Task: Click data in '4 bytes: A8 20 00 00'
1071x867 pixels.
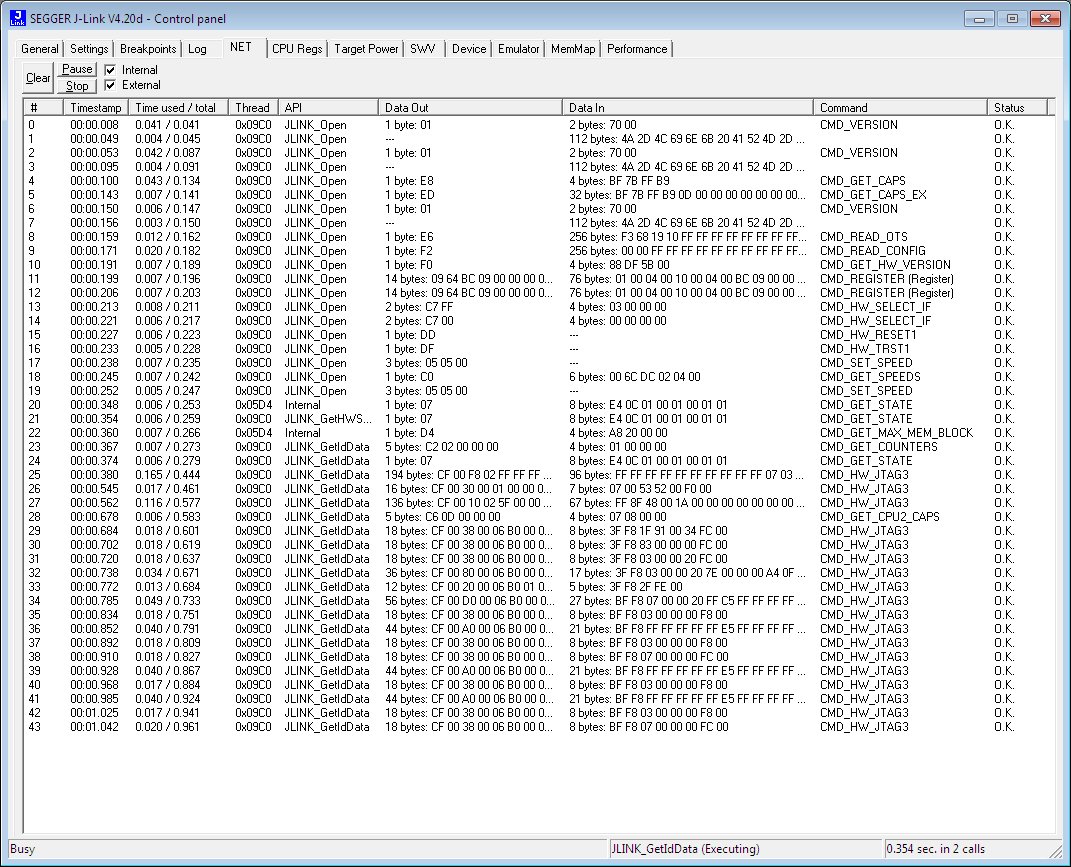Action: click(x=618, y=433)
